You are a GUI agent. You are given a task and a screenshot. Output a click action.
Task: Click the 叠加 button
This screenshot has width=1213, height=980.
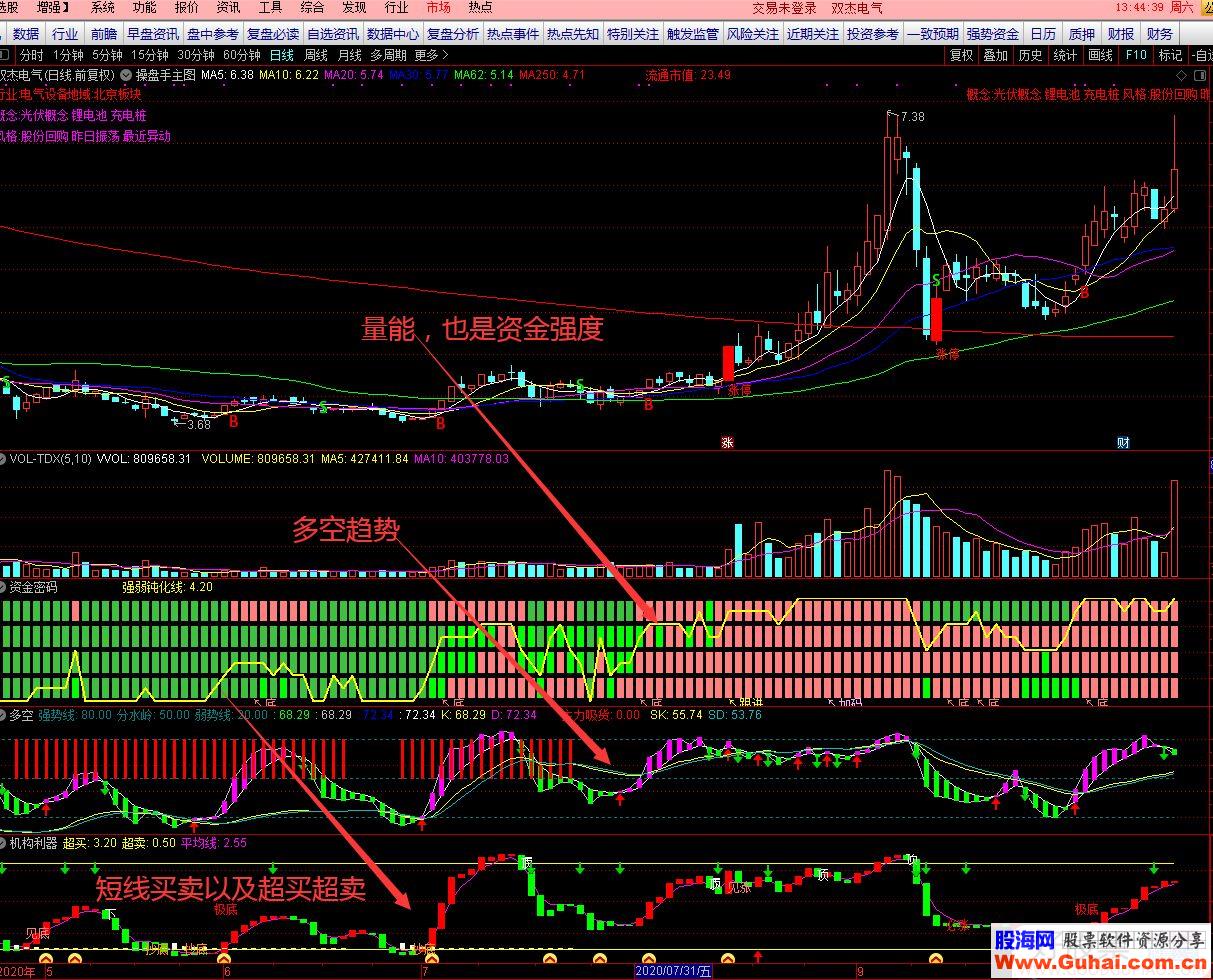tap(995, 55)
